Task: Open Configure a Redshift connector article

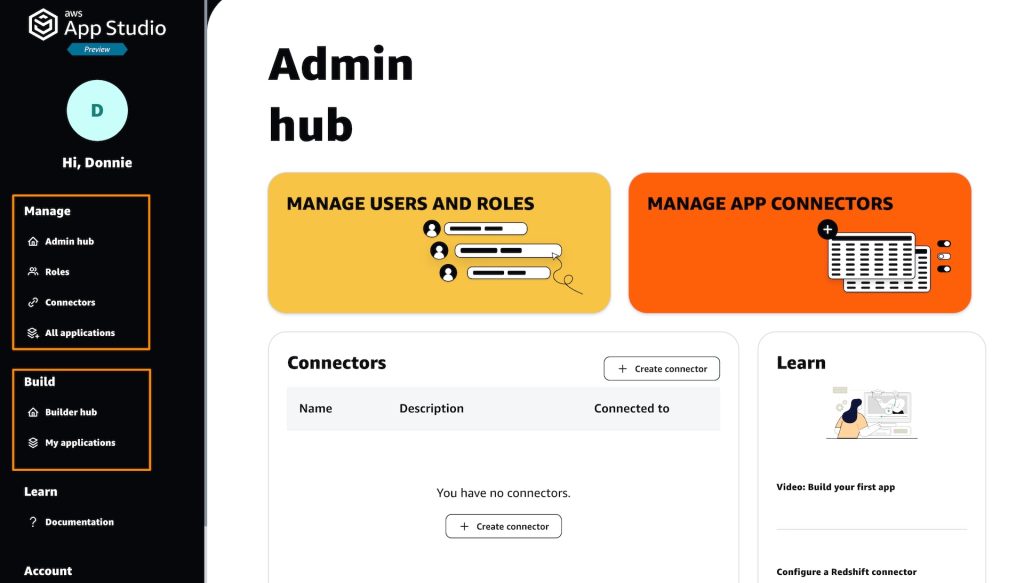Action: coord(846,572)
